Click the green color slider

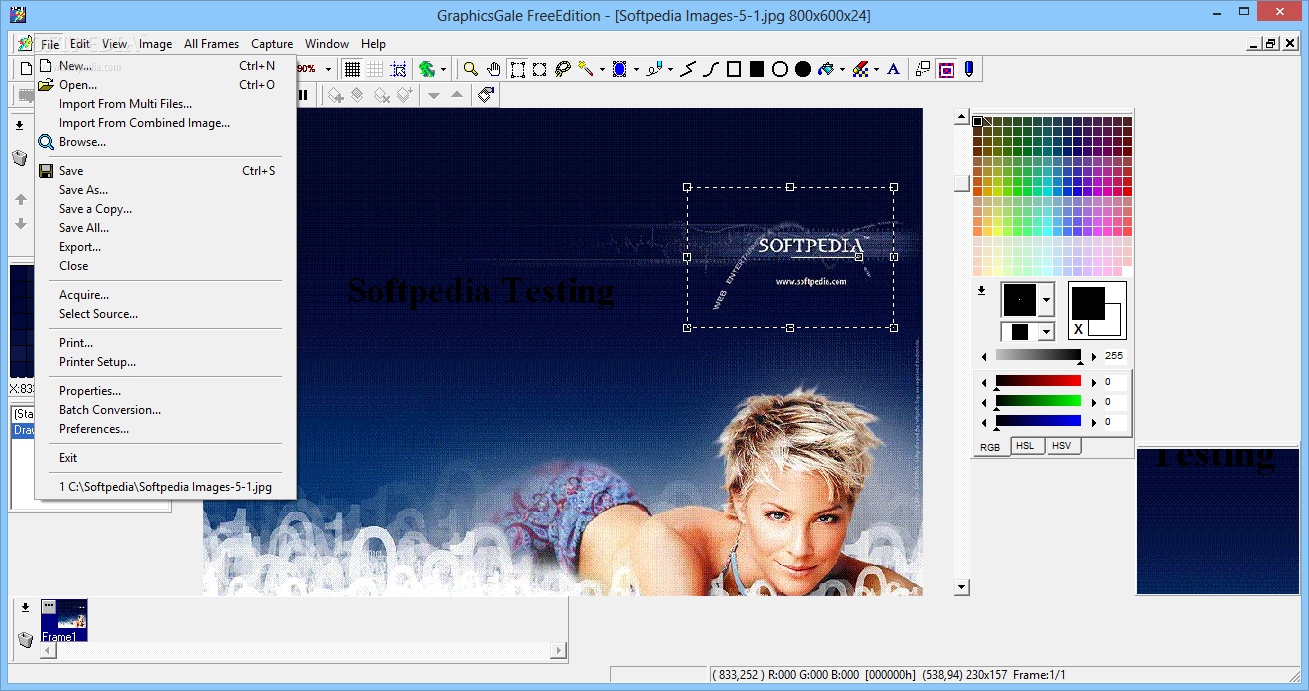click(1038, 401)
